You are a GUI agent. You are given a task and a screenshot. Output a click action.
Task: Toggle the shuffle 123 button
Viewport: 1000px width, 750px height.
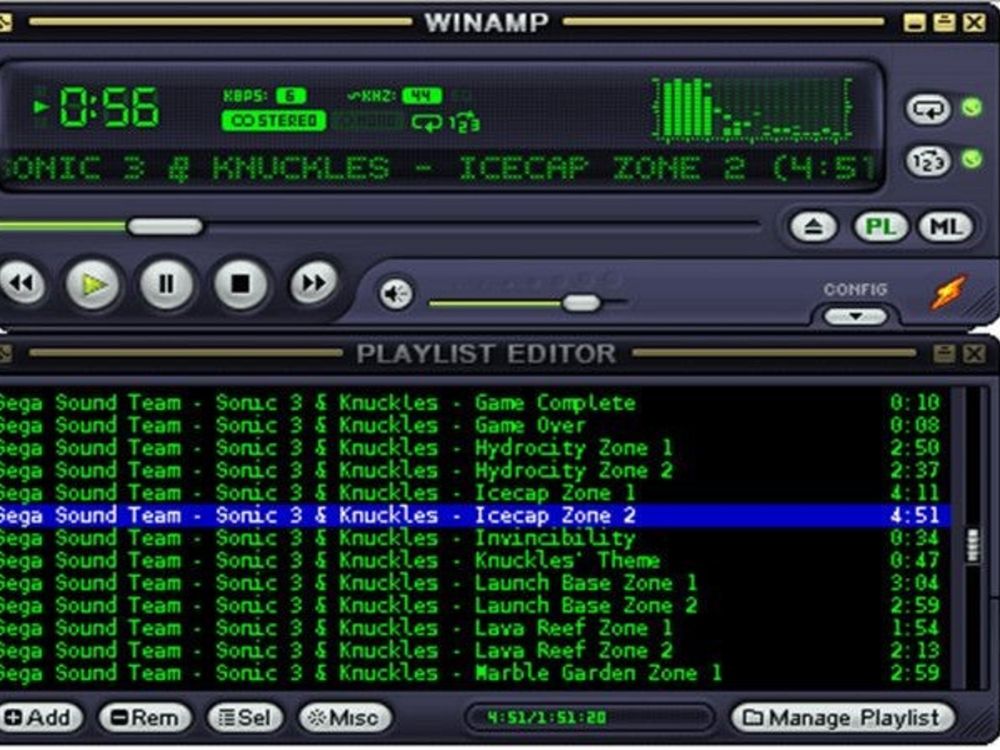pyautogui.click(x=927, y=161)
